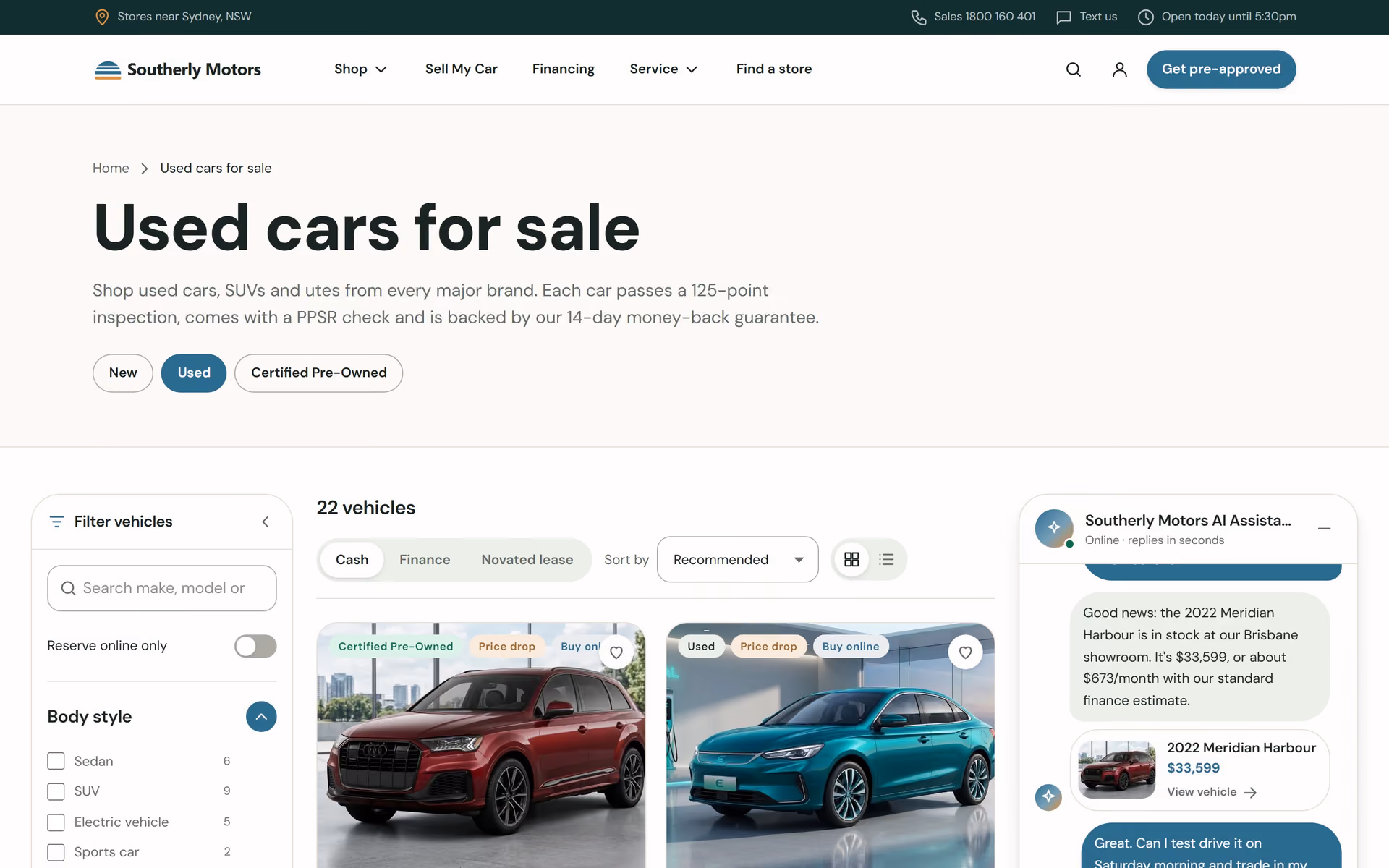This screenshot has width=1389, height=868.
Task: Open the Recommended sort dropdown
Action: click(737, 559)
